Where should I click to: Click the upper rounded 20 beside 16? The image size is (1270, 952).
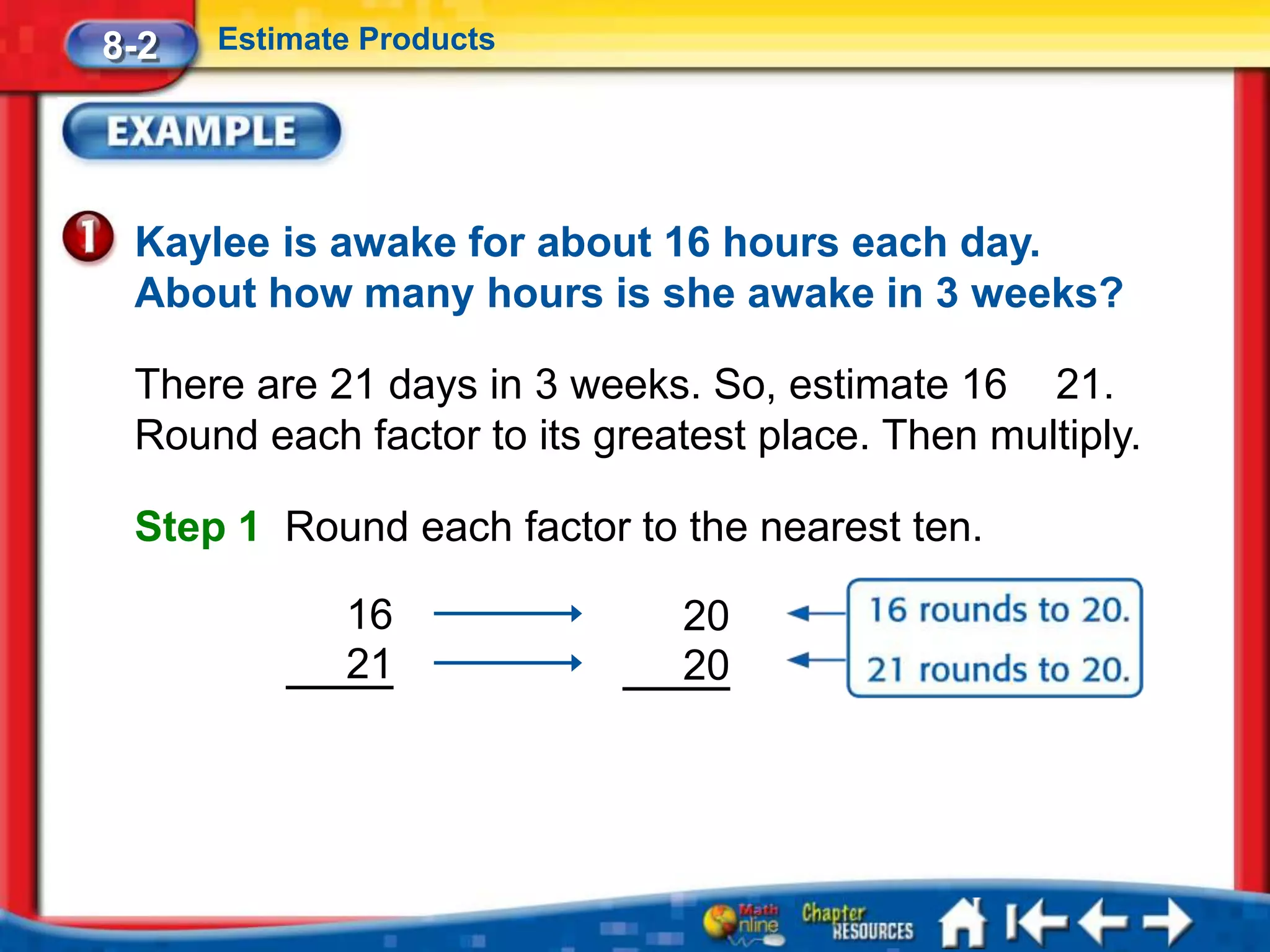click(706, 615)
